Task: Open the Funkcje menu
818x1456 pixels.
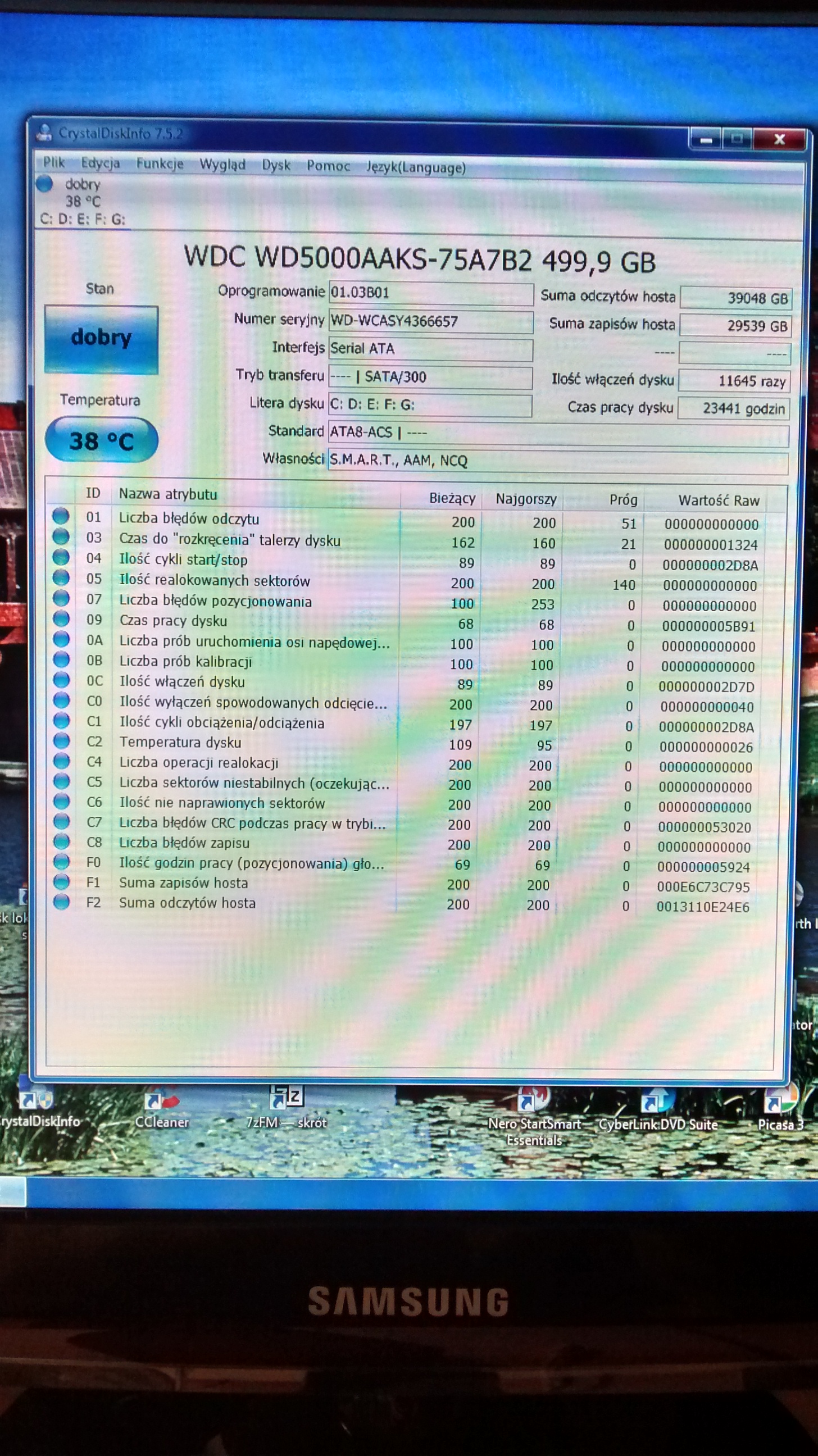Action: tap(160, 164)
